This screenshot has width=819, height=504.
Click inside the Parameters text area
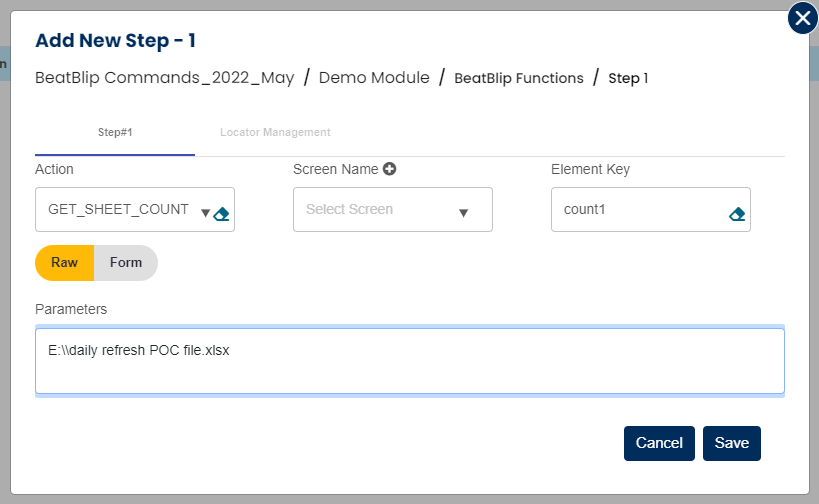point(409,361)
